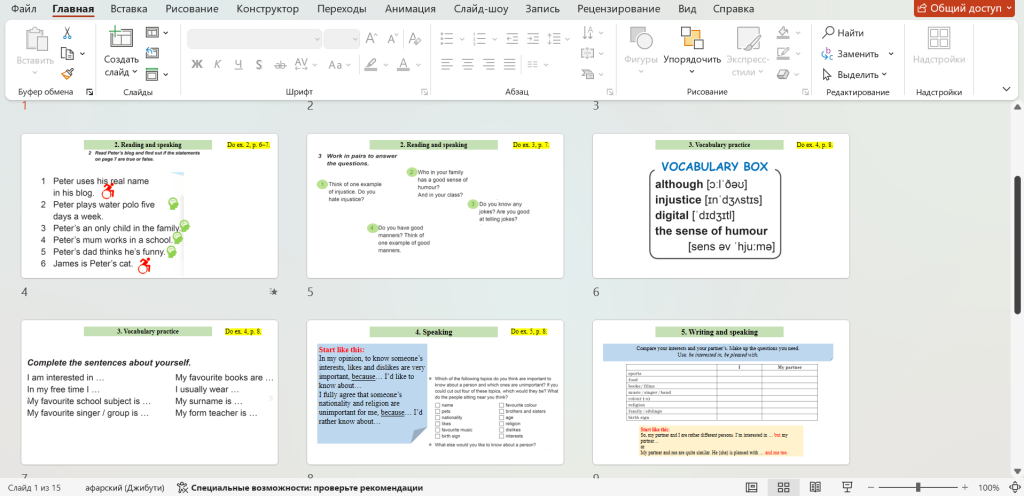Open the Arrange (Упорядочить) menu

pyautogui.click(x=692, y=51)
